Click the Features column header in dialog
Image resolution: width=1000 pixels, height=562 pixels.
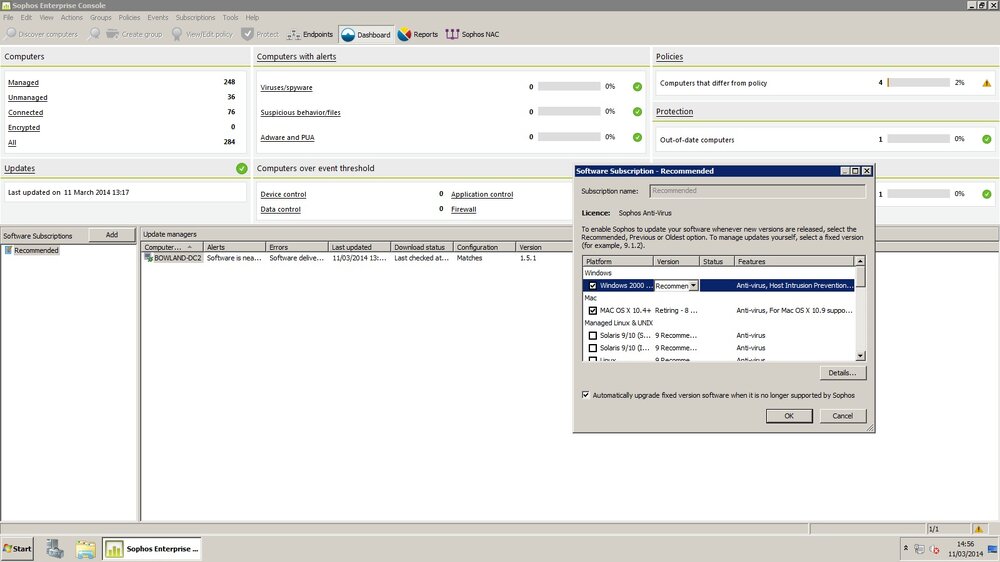pyautogui.click(x=794, y=262)
